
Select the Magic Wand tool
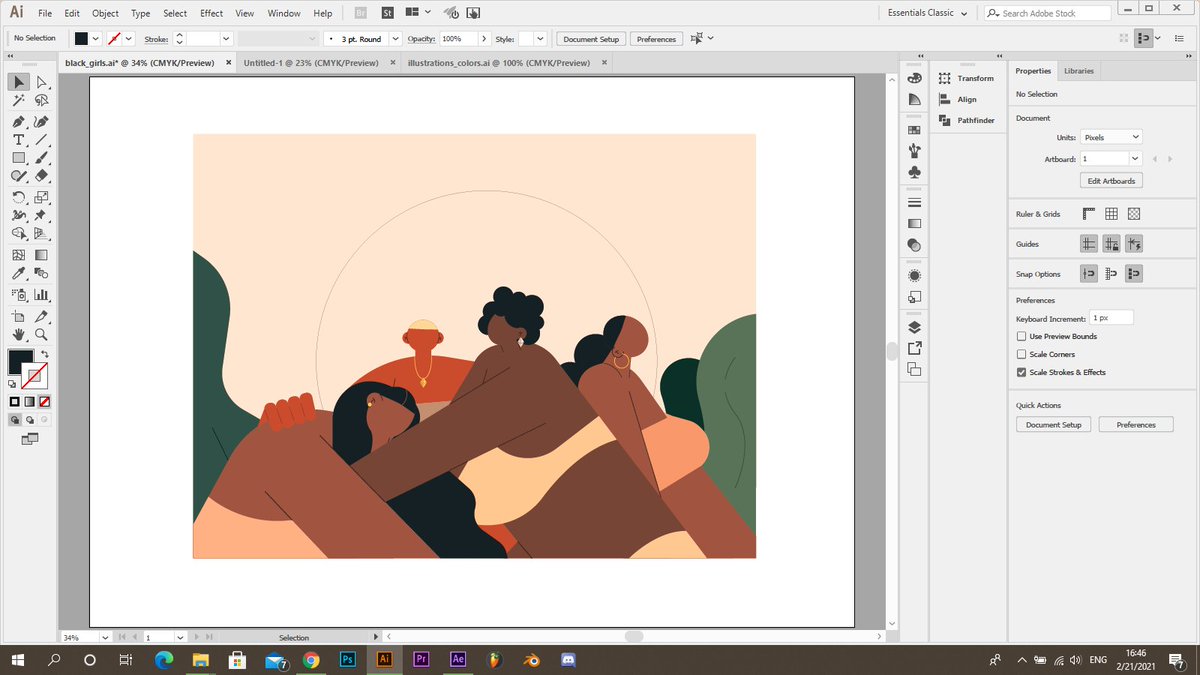(x=19, y=101)
